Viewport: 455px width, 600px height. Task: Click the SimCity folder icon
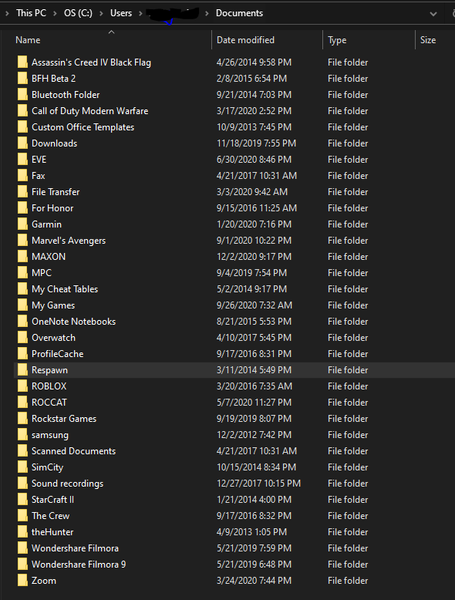pyautogui.click(x=23, y=467)
